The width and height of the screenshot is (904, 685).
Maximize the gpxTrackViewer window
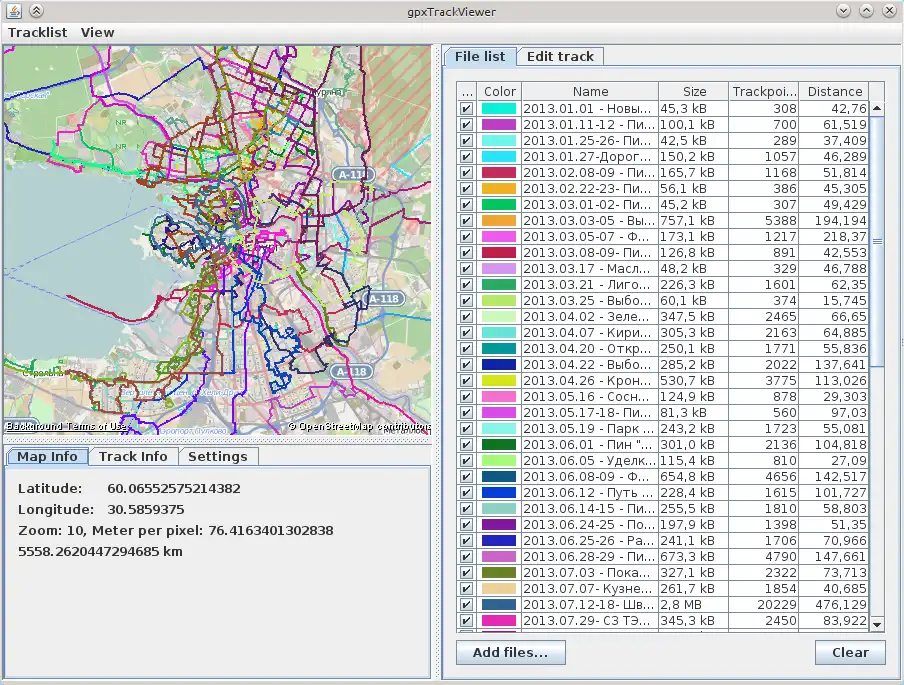click(x=866, y=10)
